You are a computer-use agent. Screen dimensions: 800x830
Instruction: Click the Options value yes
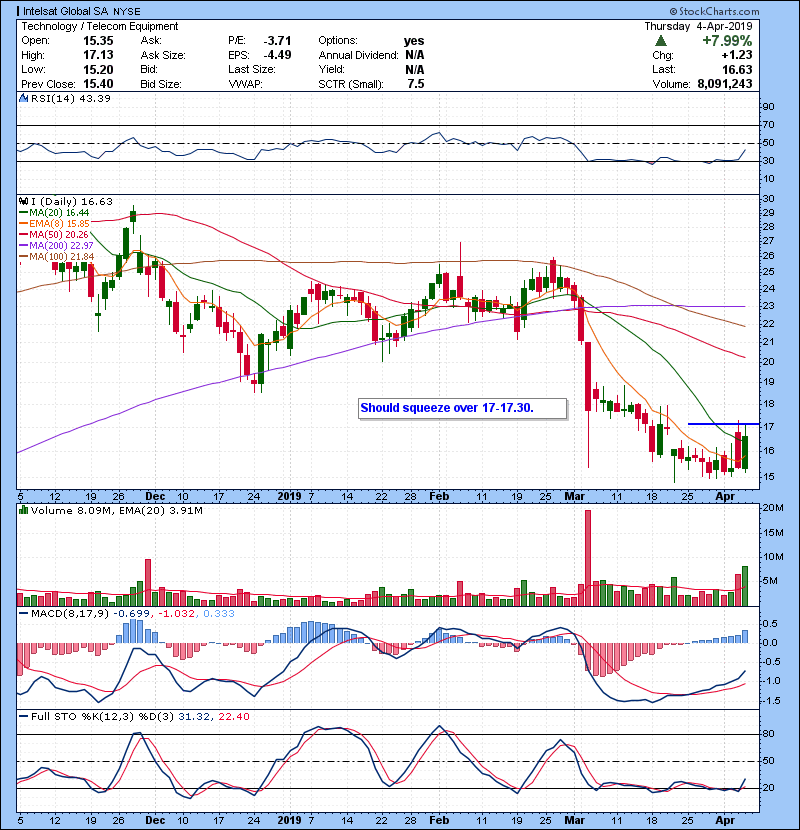[x=414, y=41]
